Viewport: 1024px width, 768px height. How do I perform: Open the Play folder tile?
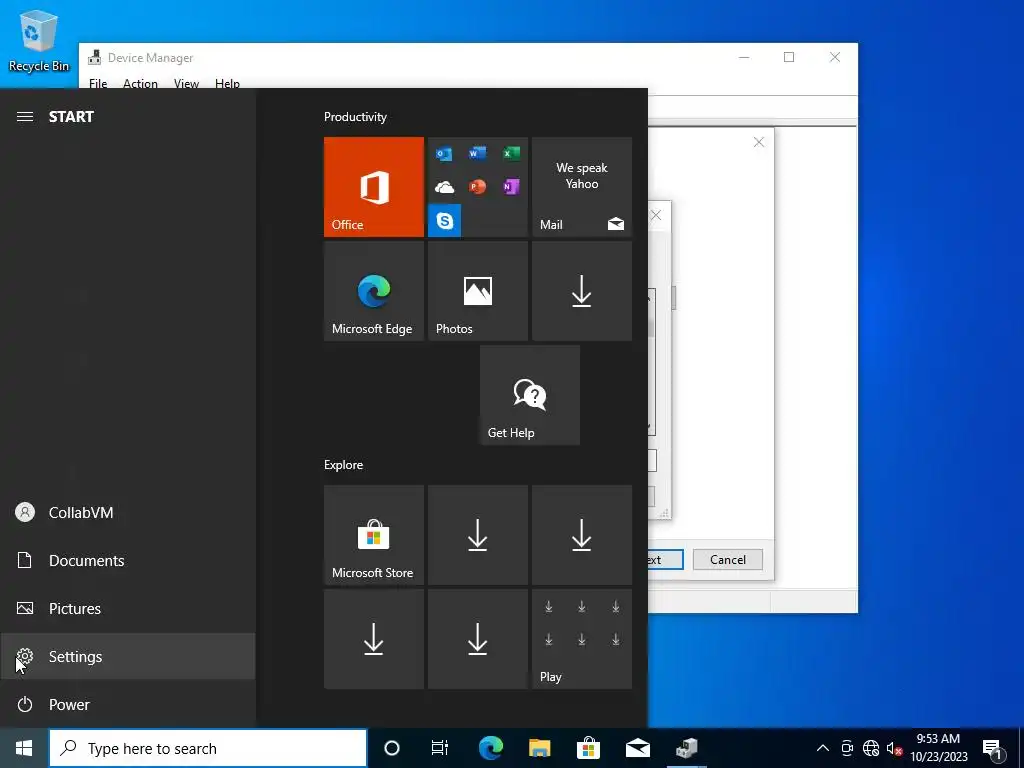pos(582,639)
